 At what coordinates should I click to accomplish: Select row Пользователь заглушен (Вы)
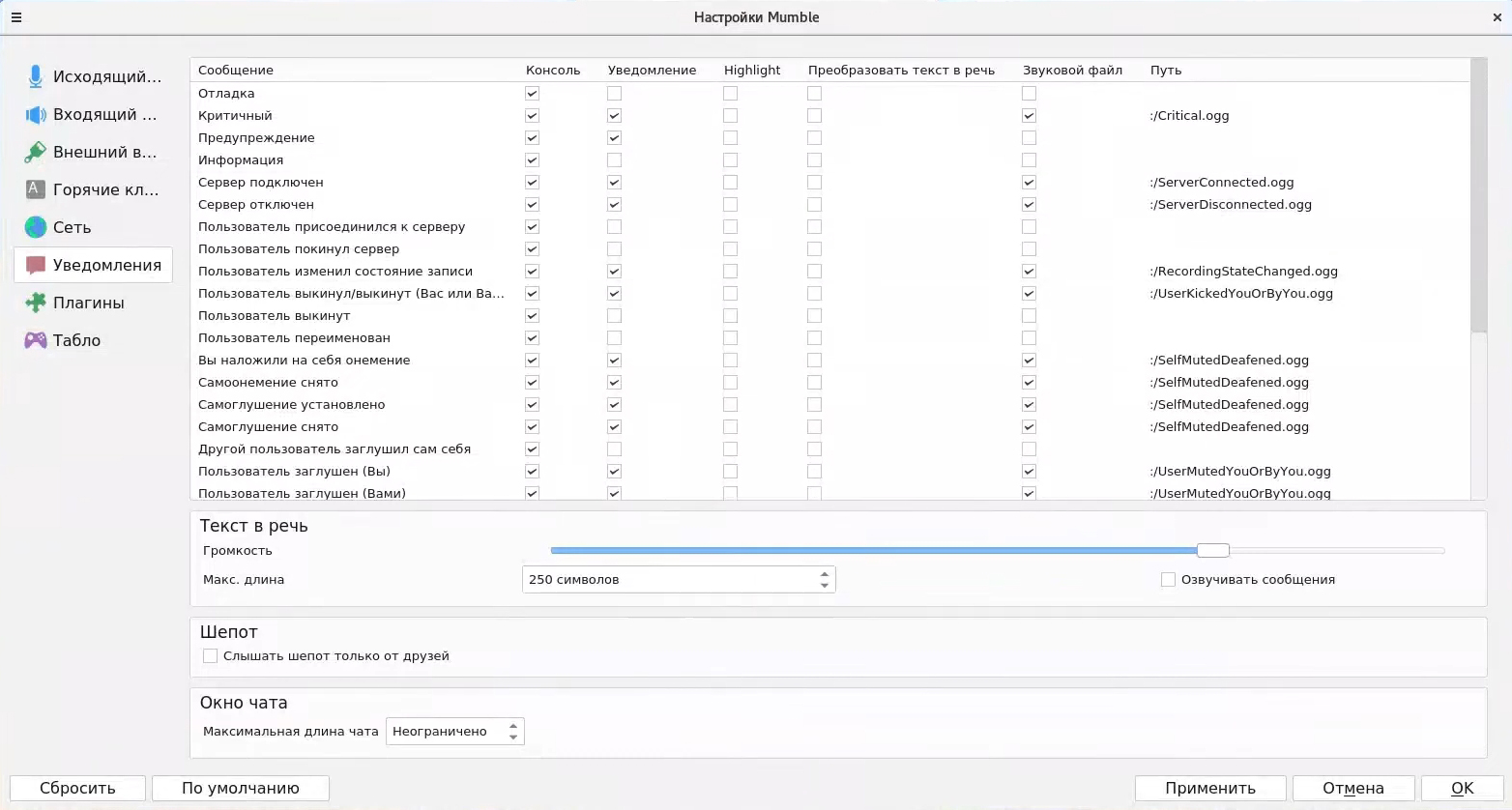click(294, 472)
